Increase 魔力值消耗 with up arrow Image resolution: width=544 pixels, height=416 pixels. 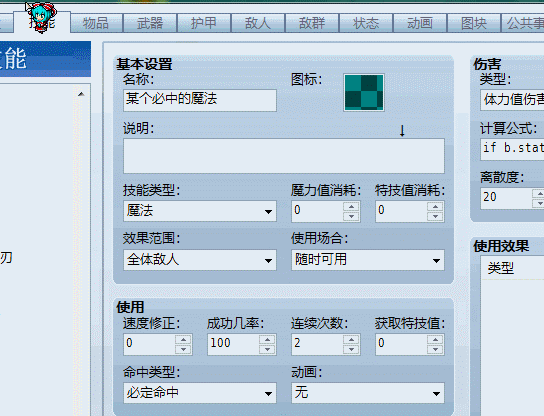click(351, 207)
